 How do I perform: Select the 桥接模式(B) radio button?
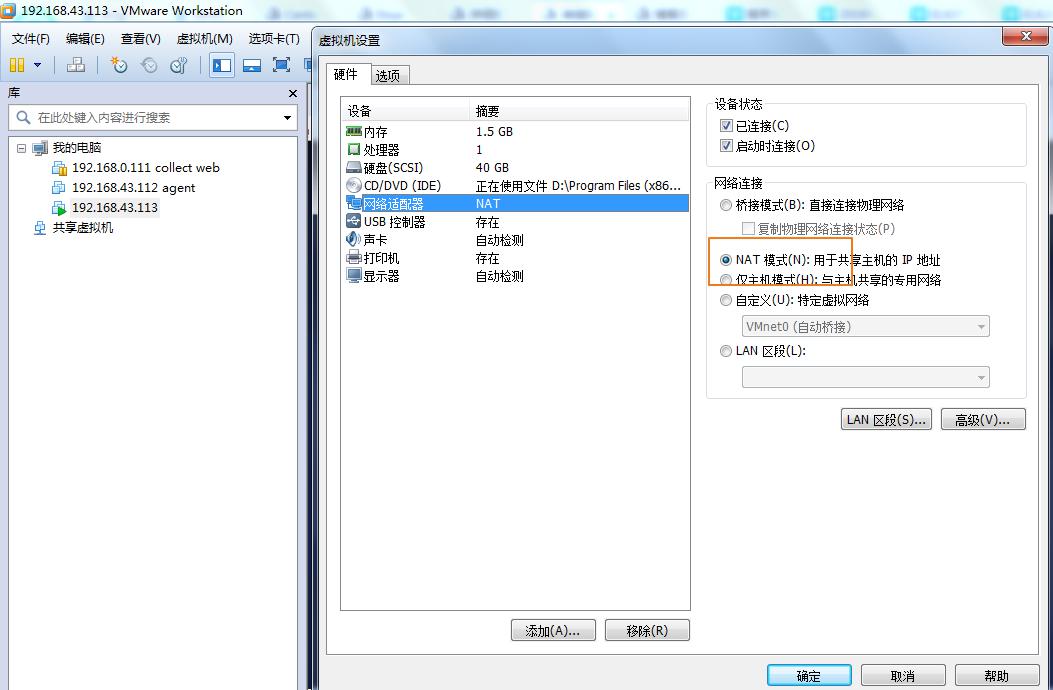coord(726,206)
